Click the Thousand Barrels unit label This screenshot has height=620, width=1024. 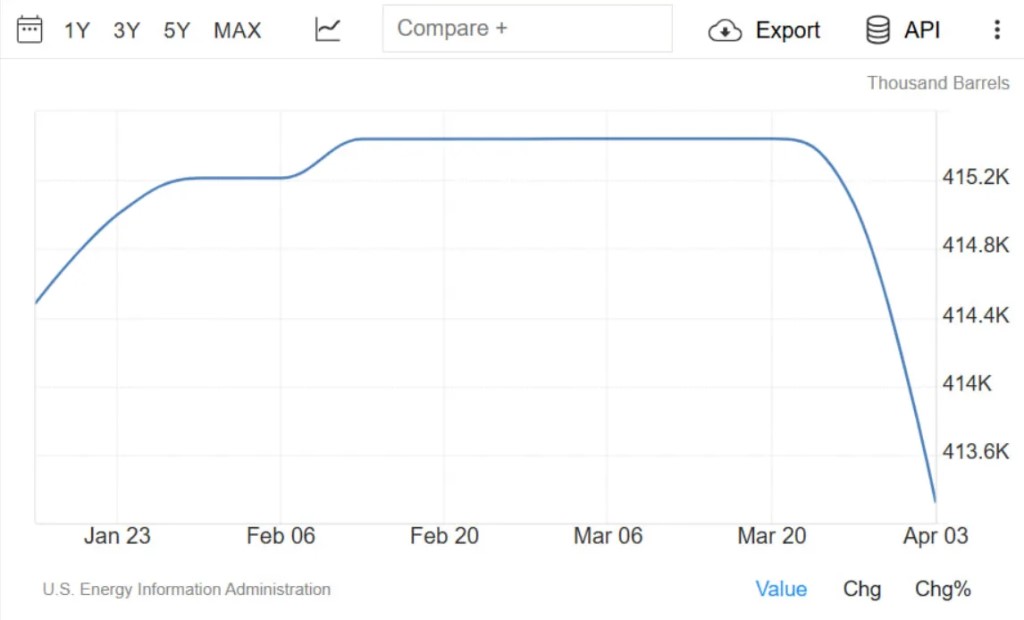coord(938,83)
